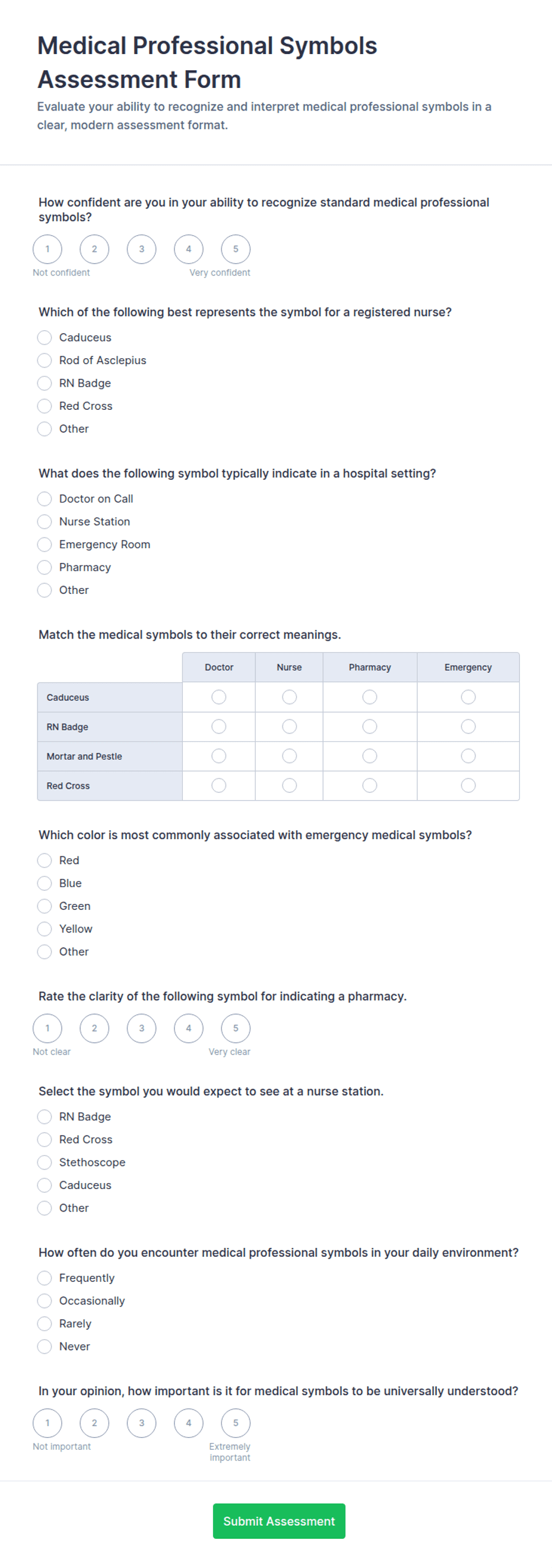Click the Submit Assessment button
Screen dimensions: 552x1568
(x=279, y=1521)
